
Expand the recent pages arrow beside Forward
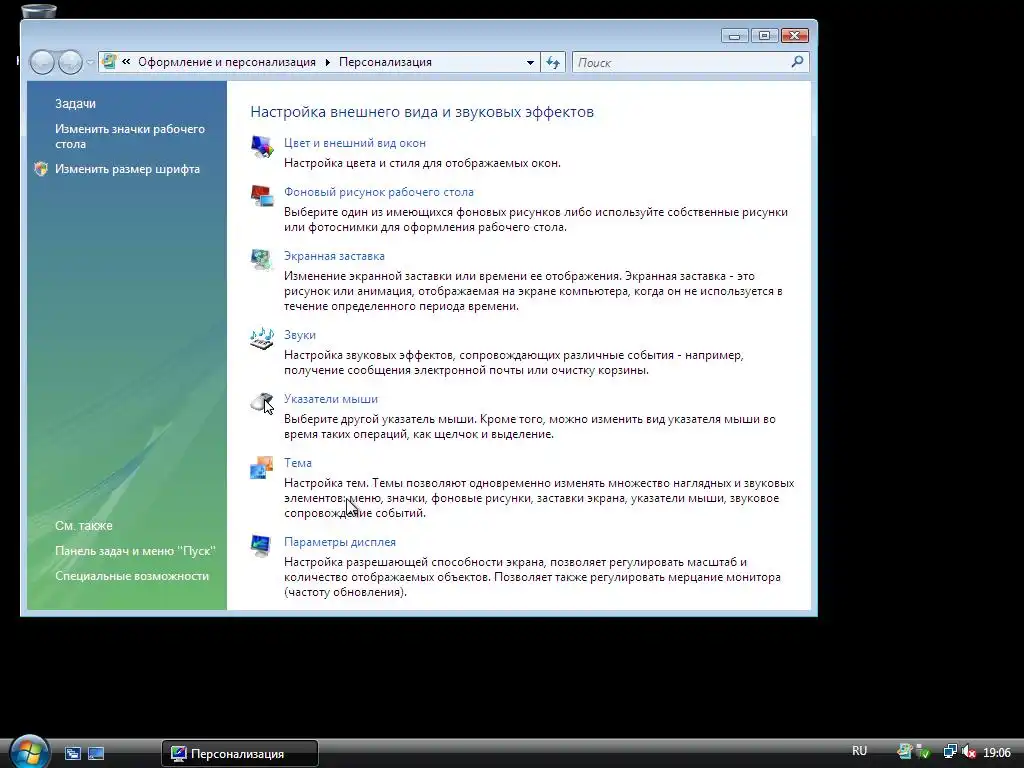tap(90, 63)
